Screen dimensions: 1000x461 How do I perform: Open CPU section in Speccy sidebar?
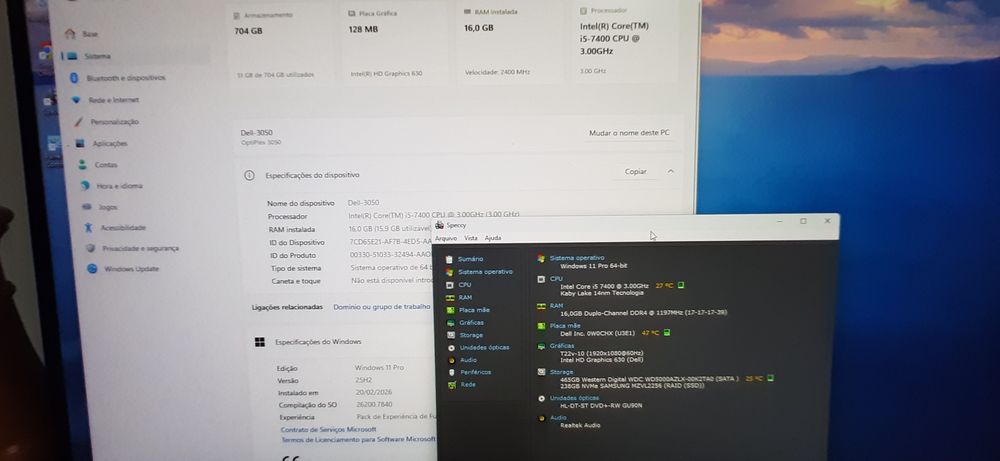coord(464,284)
